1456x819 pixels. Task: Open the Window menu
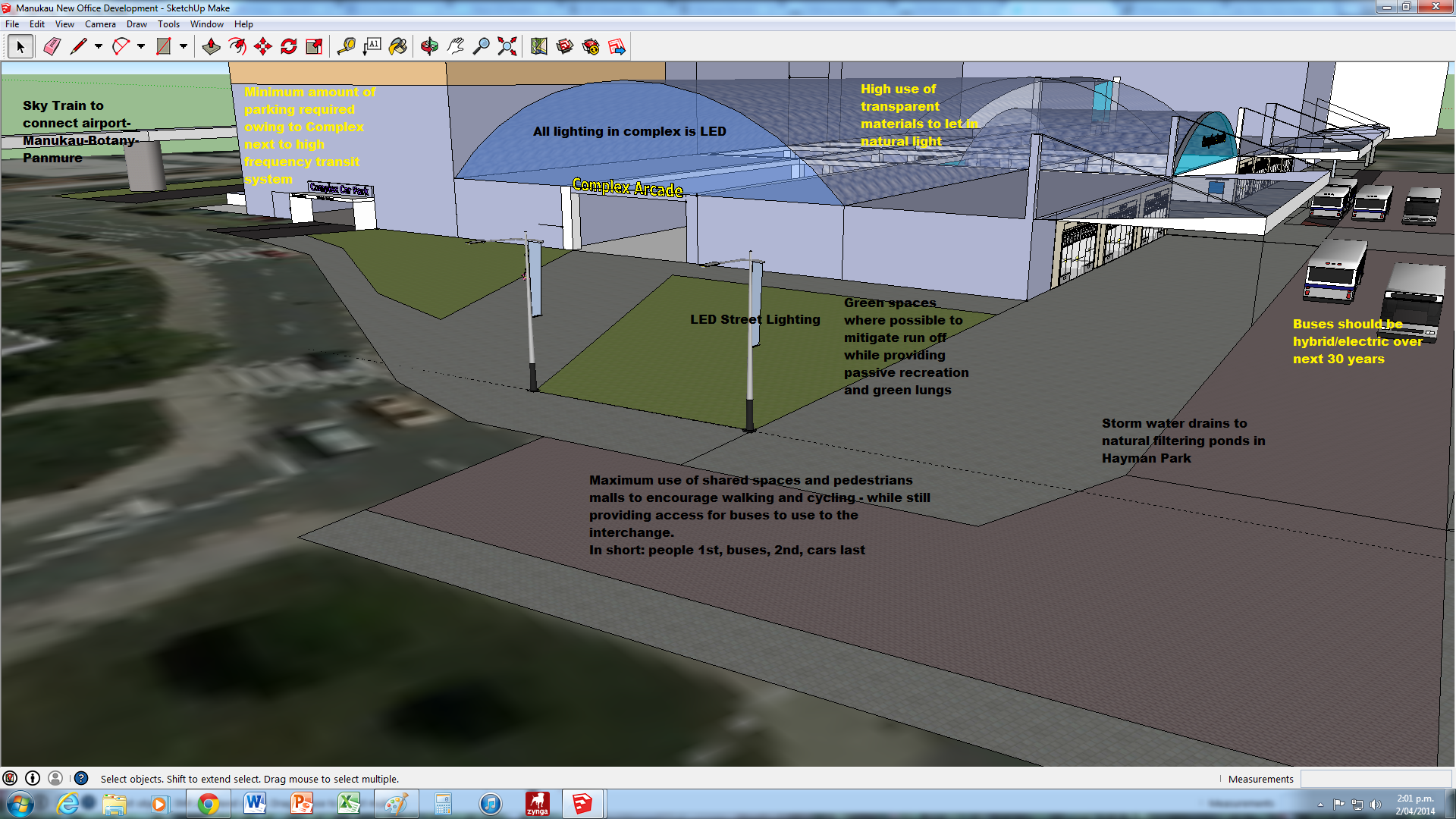click(x=206, y=24)
